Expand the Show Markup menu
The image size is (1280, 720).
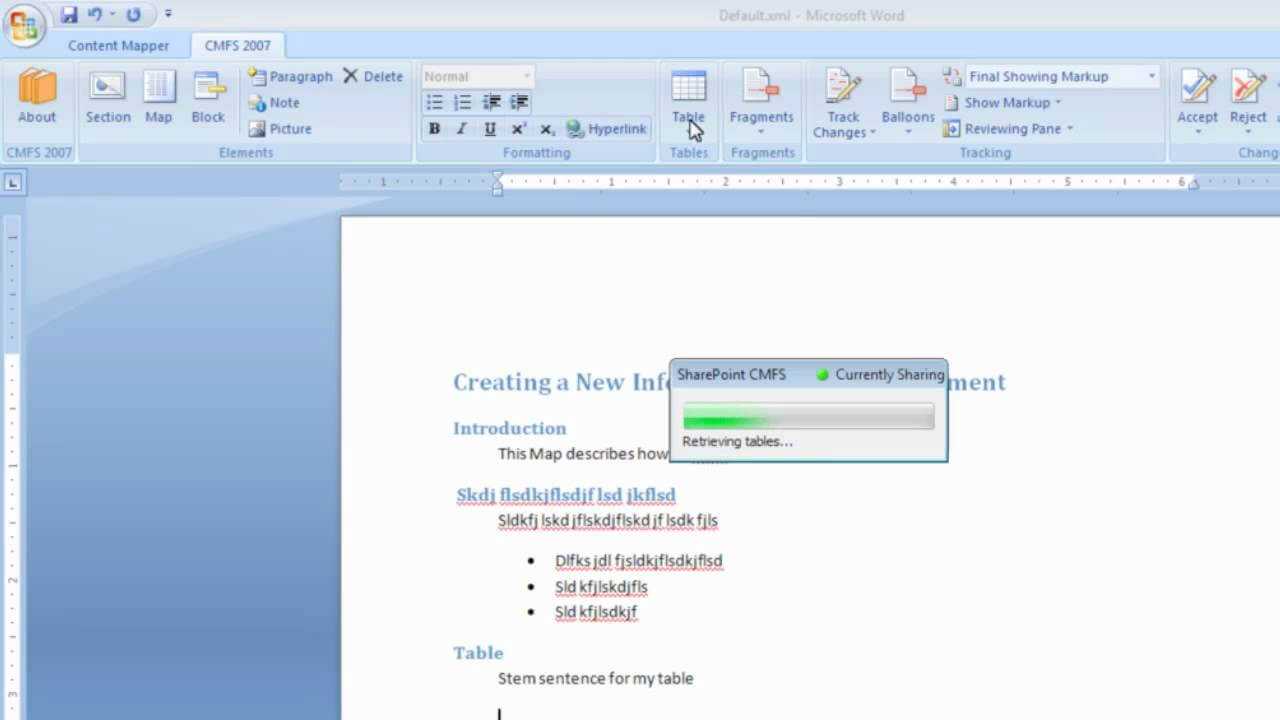(x=1002, y=102)
